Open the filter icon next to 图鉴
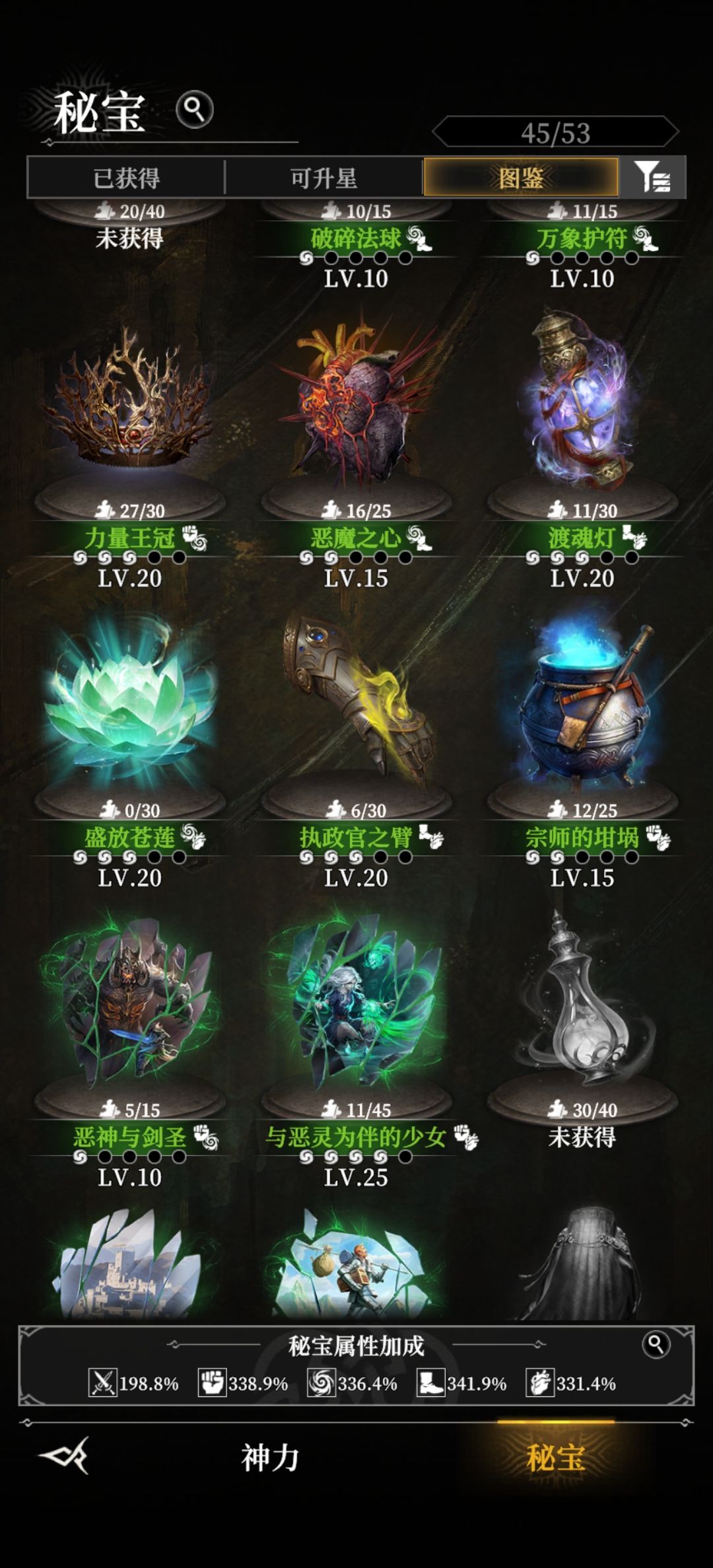This screenshot has height=1568, width=713. (653, 177)
